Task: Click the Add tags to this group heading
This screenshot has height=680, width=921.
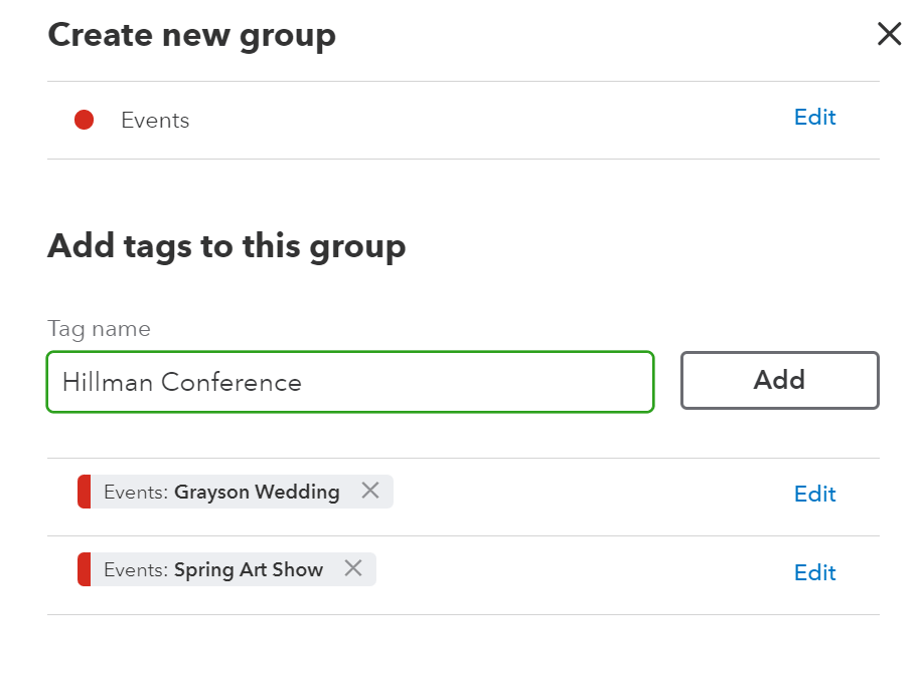Action: 225,246
